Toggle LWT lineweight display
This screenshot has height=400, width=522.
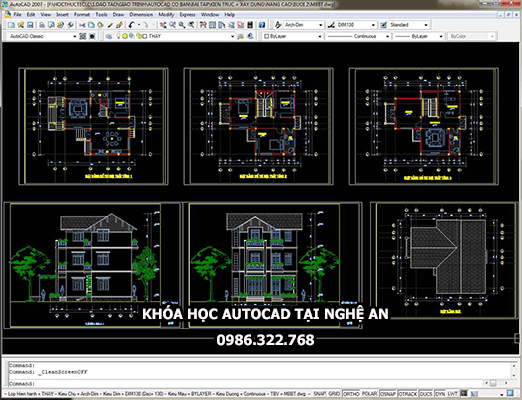click(452, 394)
